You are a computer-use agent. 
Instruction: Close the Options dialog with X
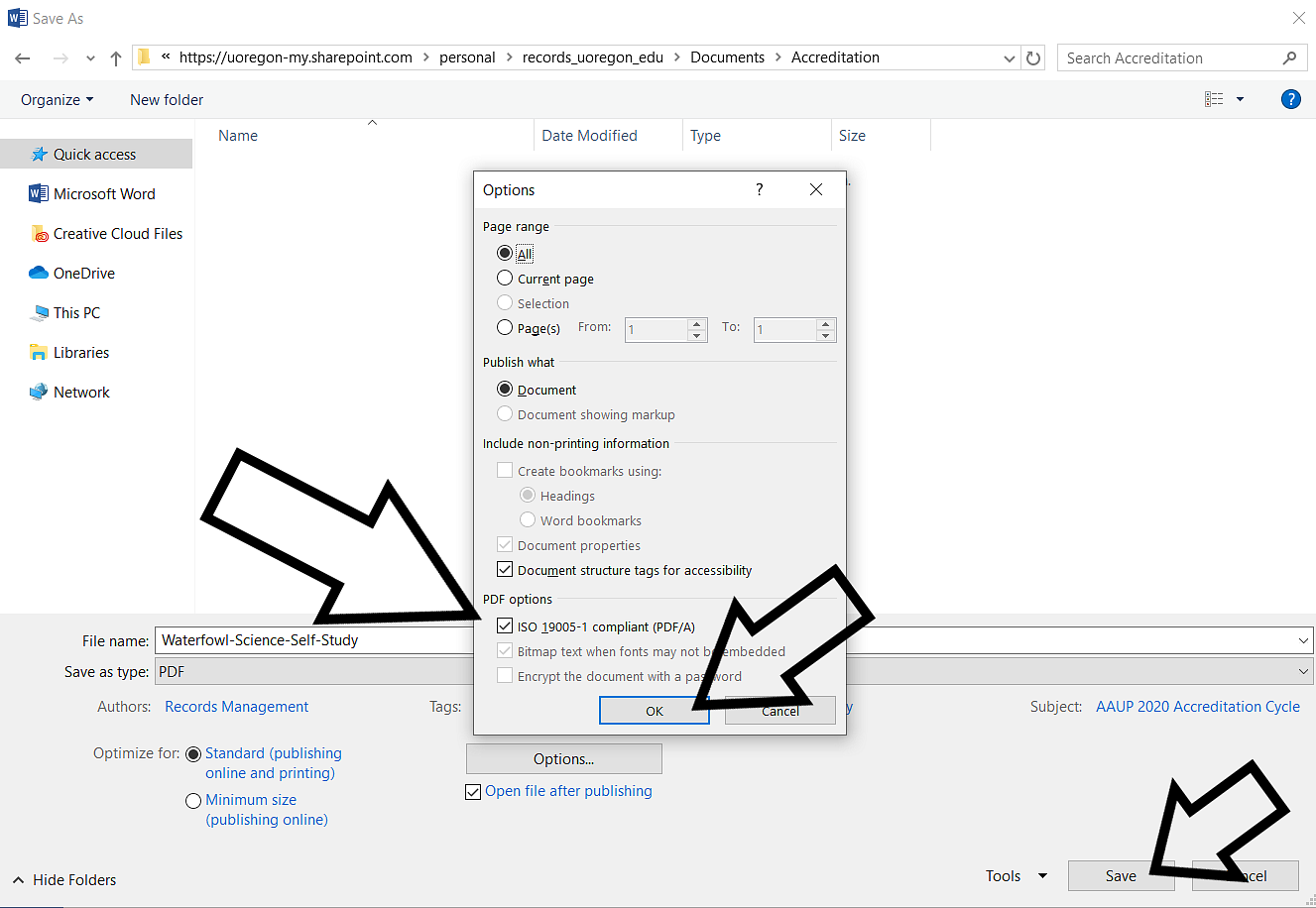tap(816, 189)
